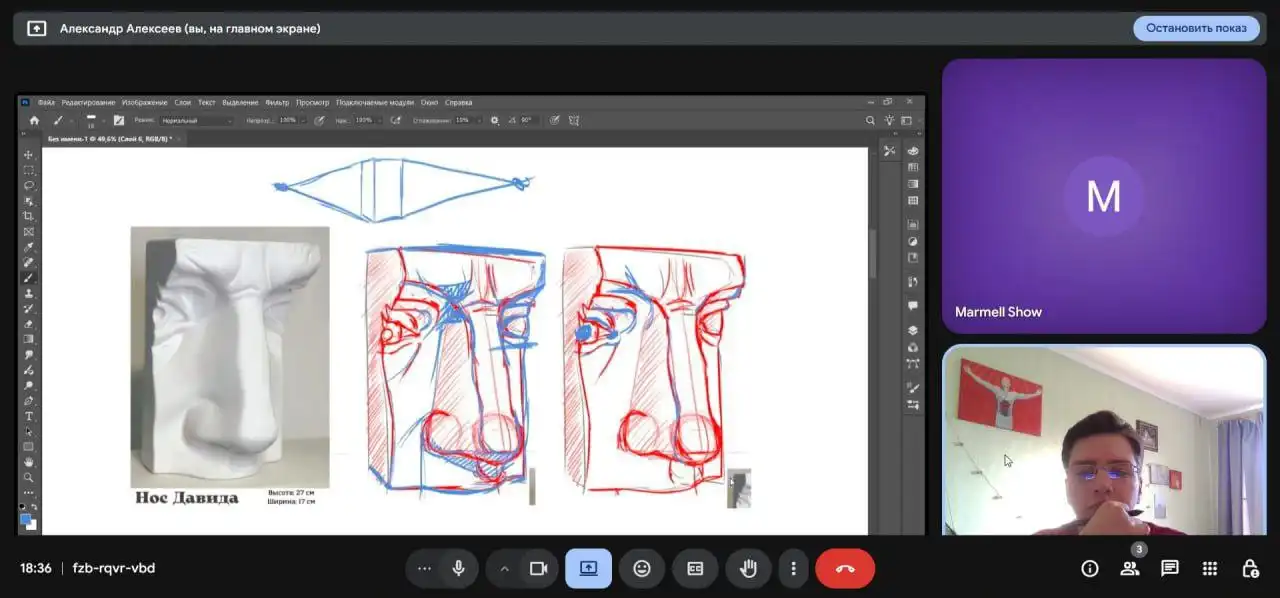Open the emoji reactions picker

pos(642,568)
